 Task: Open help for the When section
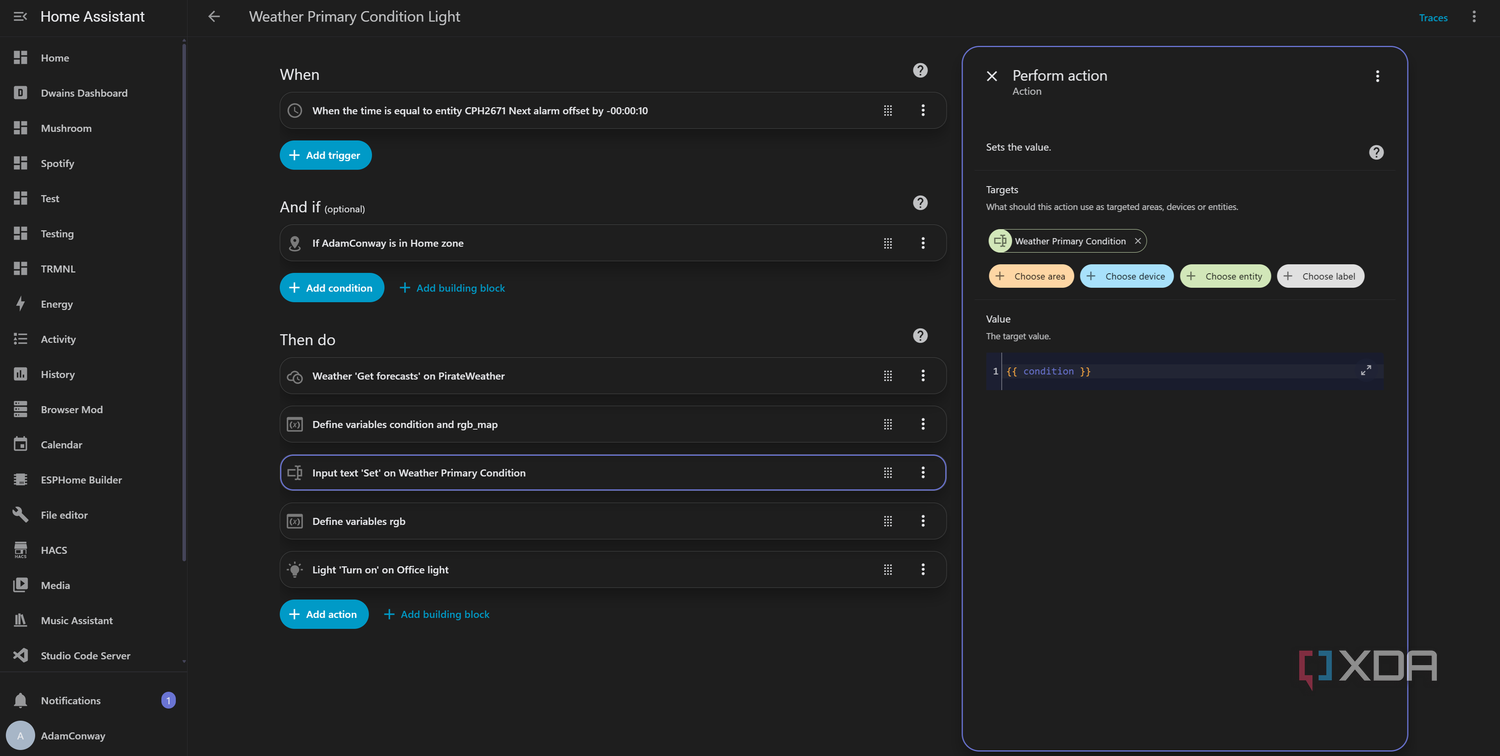point(920,70)
